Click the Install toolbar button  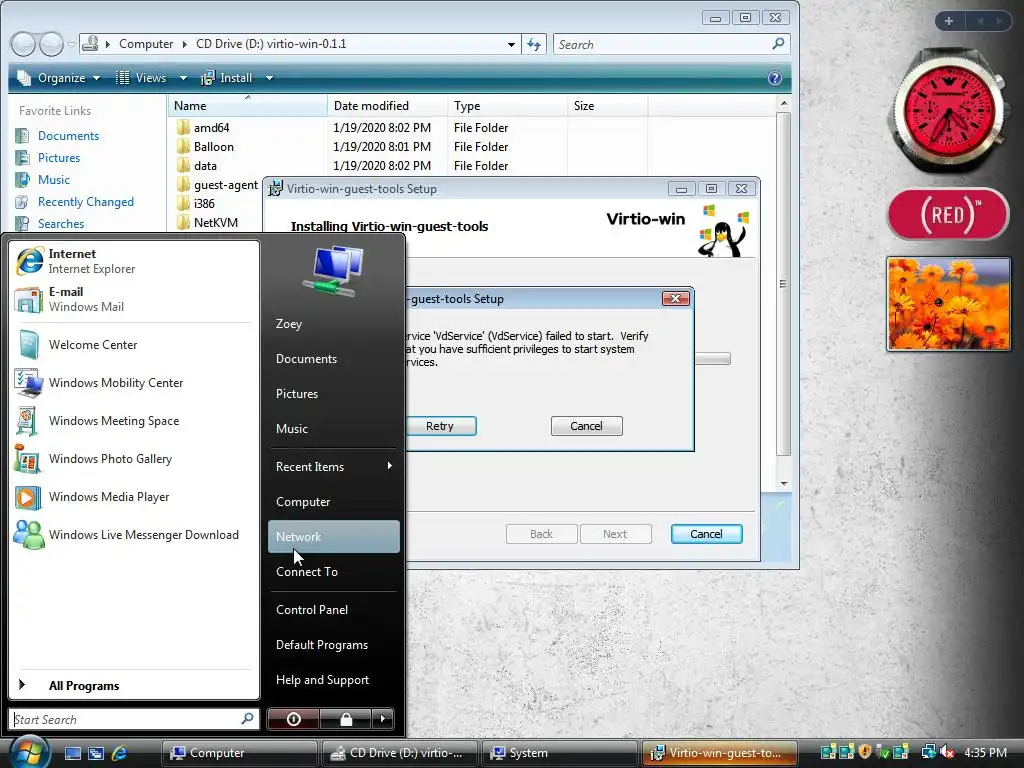coord(227,78)
